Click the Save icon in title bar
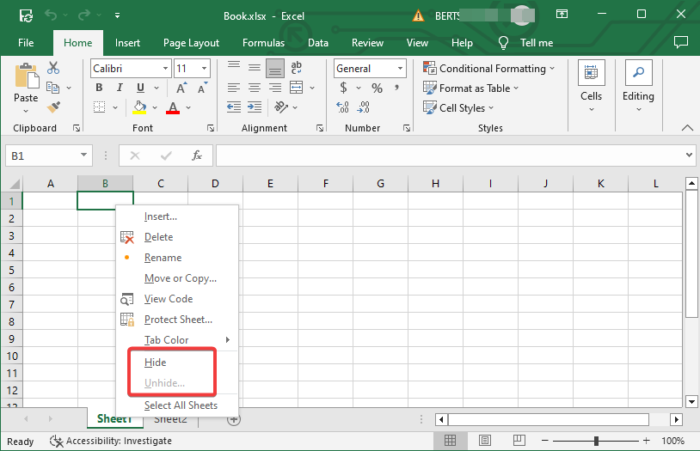This screenshot has height=451, width=700. [24, 16]
